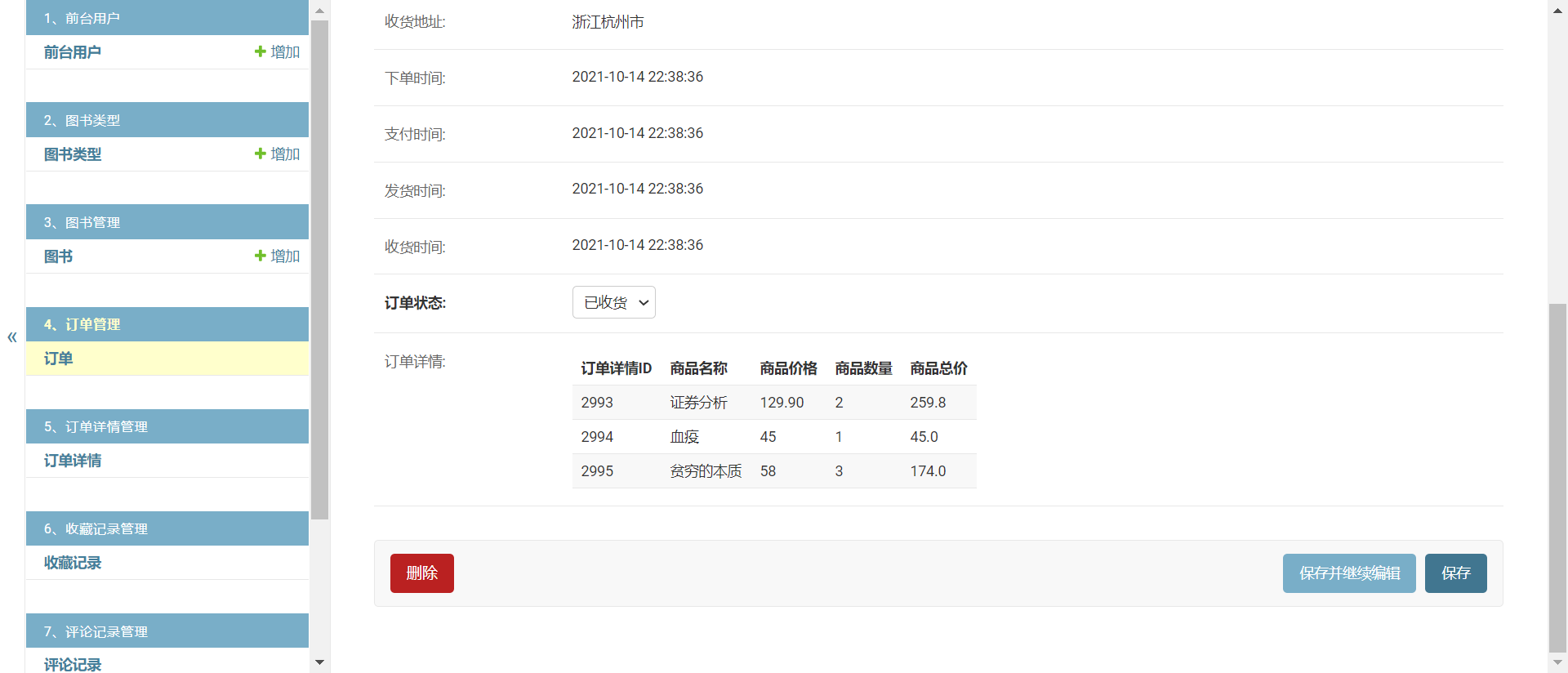Click the plus icon in the 图书 row

point(261,256)
